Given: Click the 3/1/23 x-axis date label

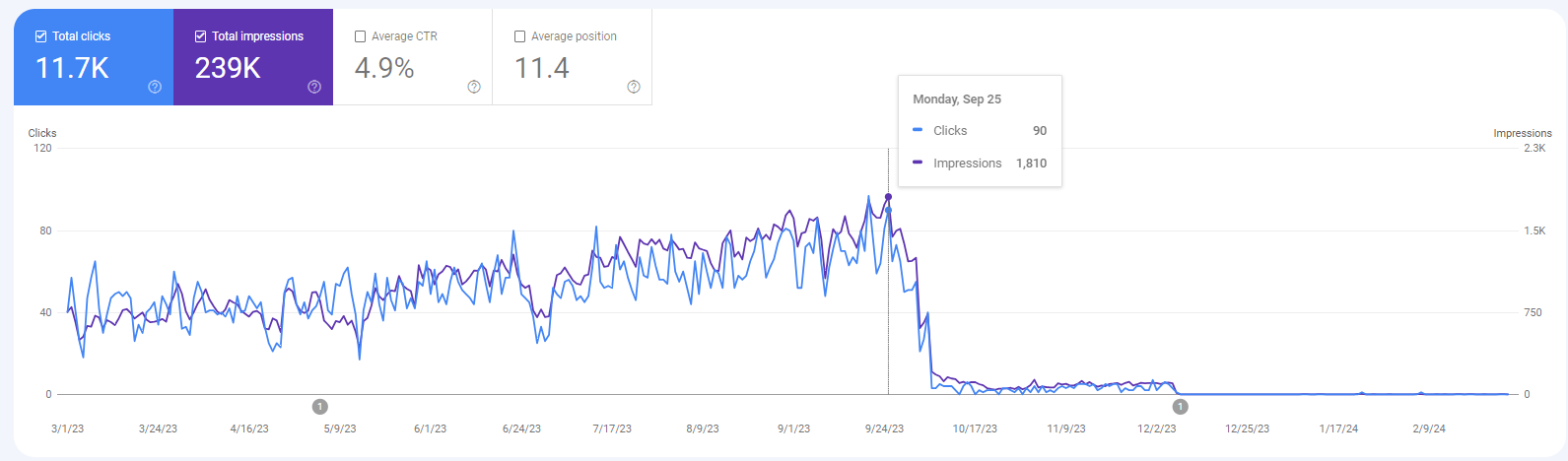Looking at the screenshot, I should 67,429.
